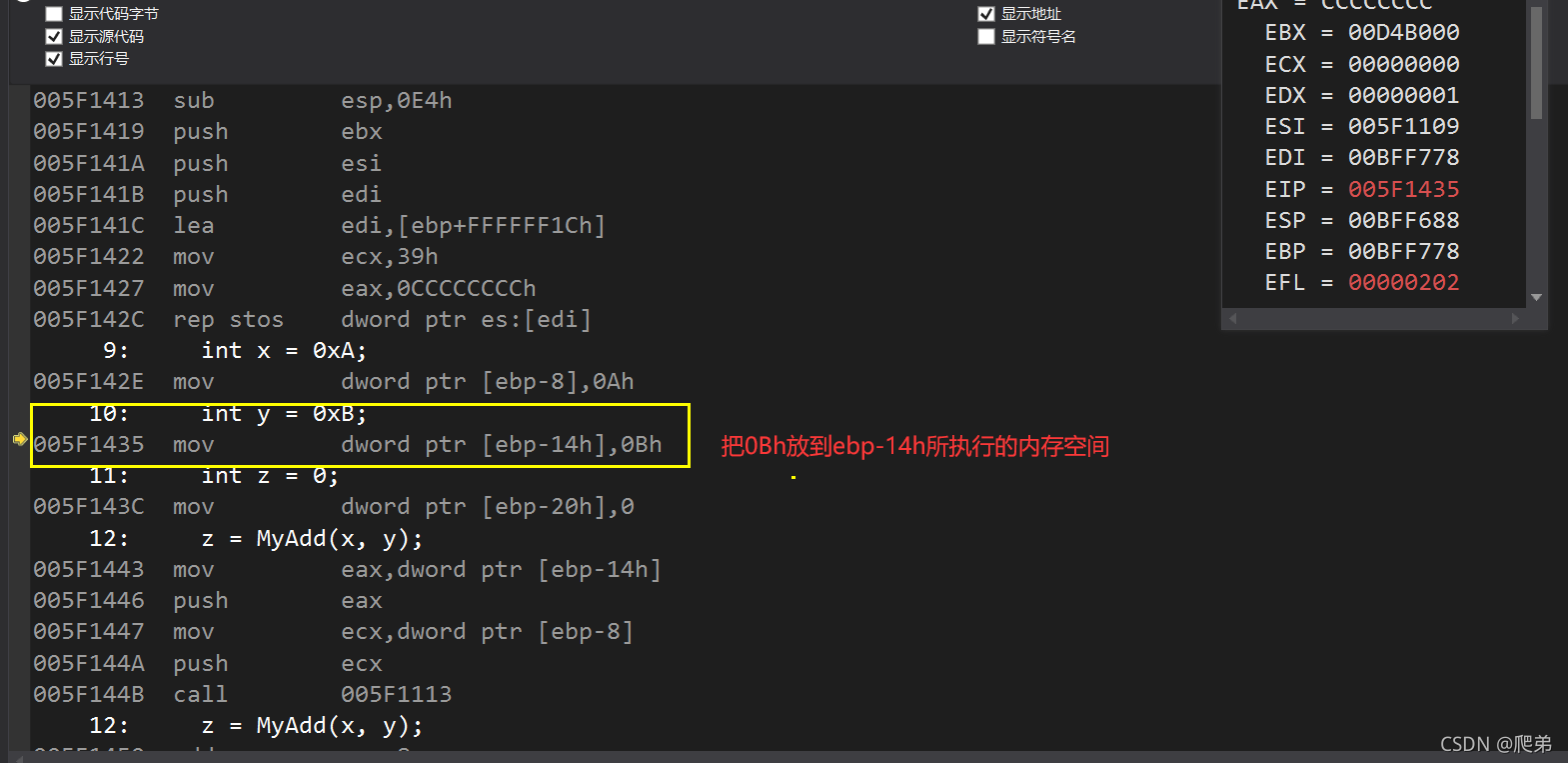Click the push eax line at 005F1446
The width and height of the screenshot is (1568, 763).
208,601
